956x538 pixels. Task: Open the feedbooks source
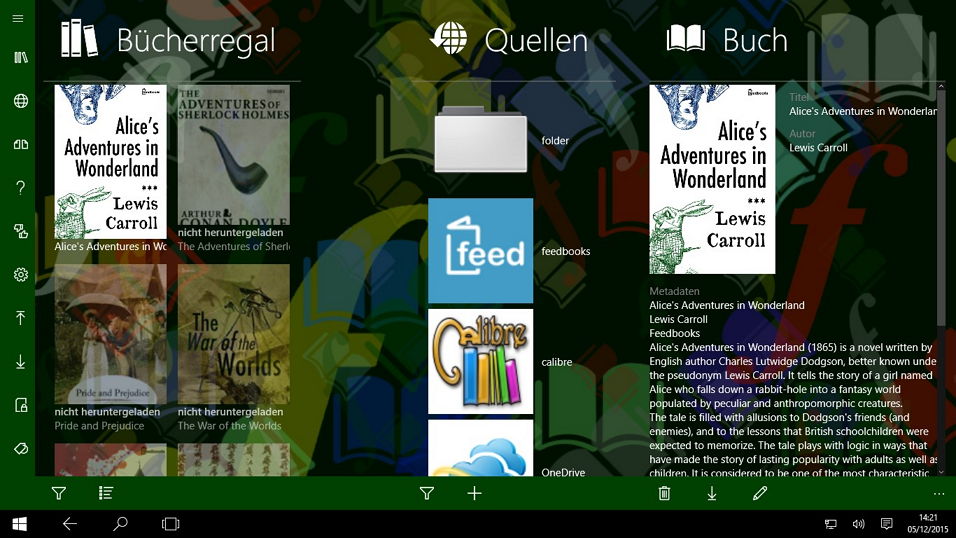pos(509,251)
